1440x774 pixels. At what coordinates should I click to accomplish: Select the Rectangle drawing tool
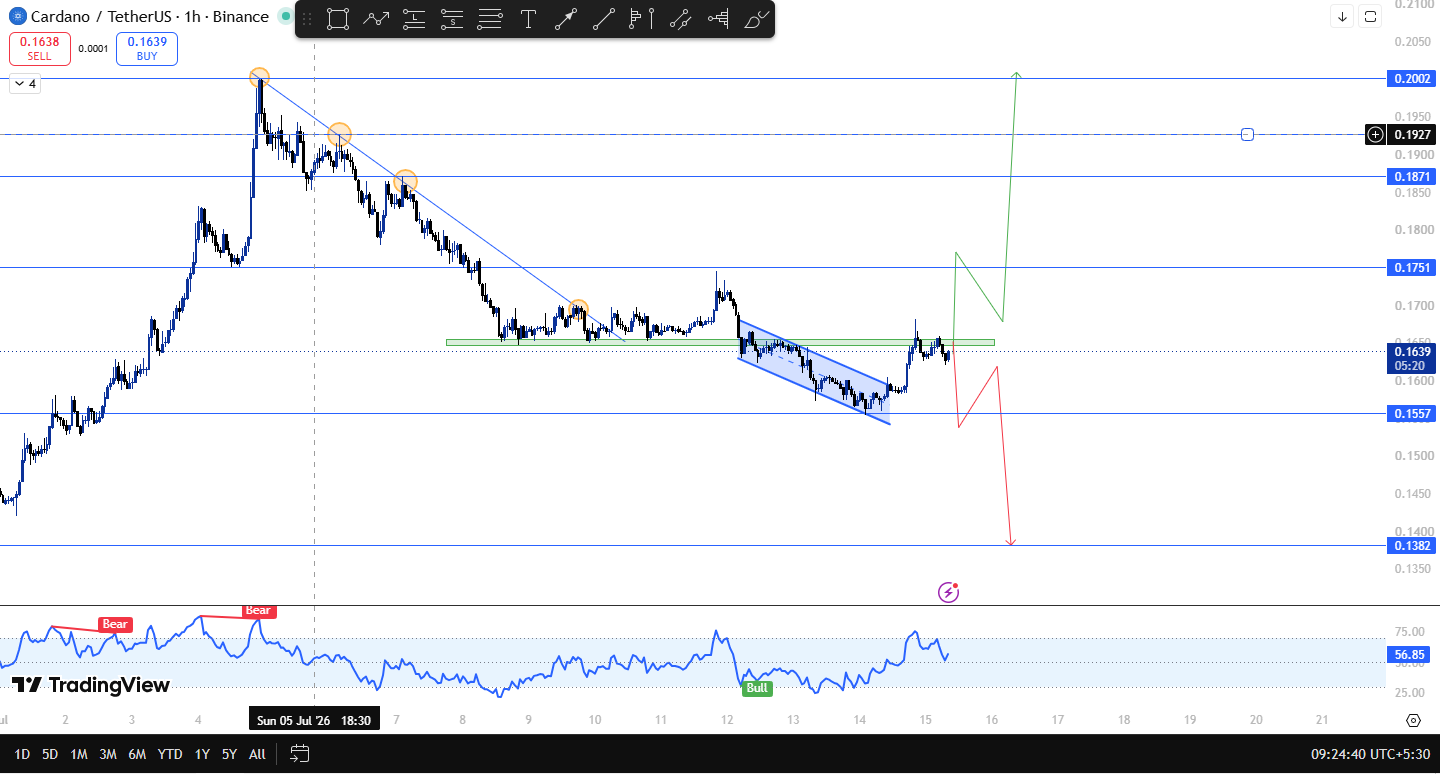338,18
